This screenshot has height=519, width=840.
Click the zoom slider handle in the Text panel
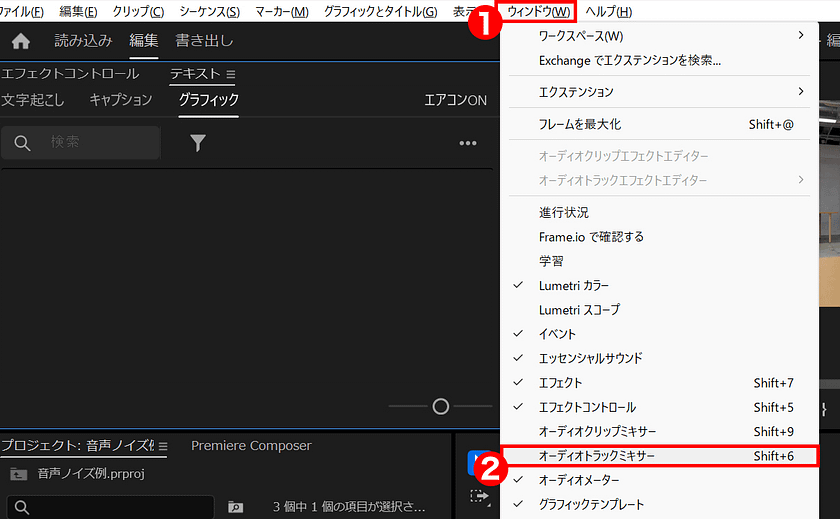point(441,406)
